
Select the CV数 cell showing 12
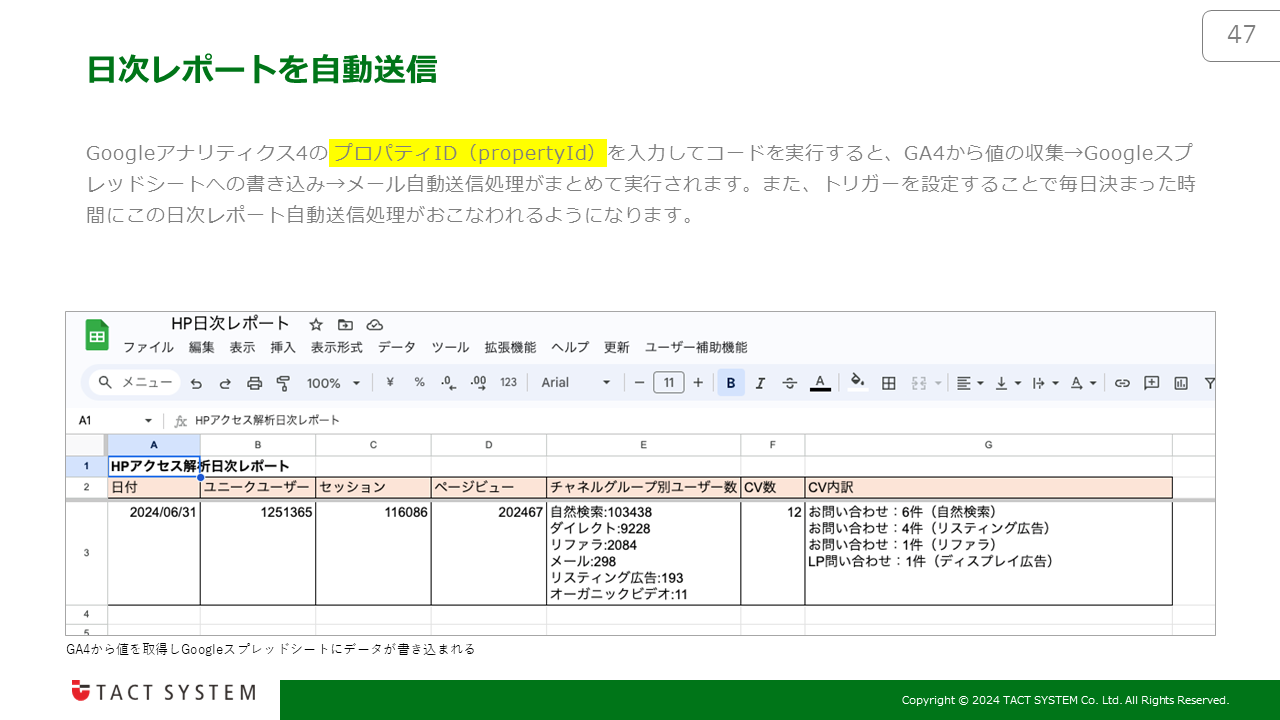[773, 553]
